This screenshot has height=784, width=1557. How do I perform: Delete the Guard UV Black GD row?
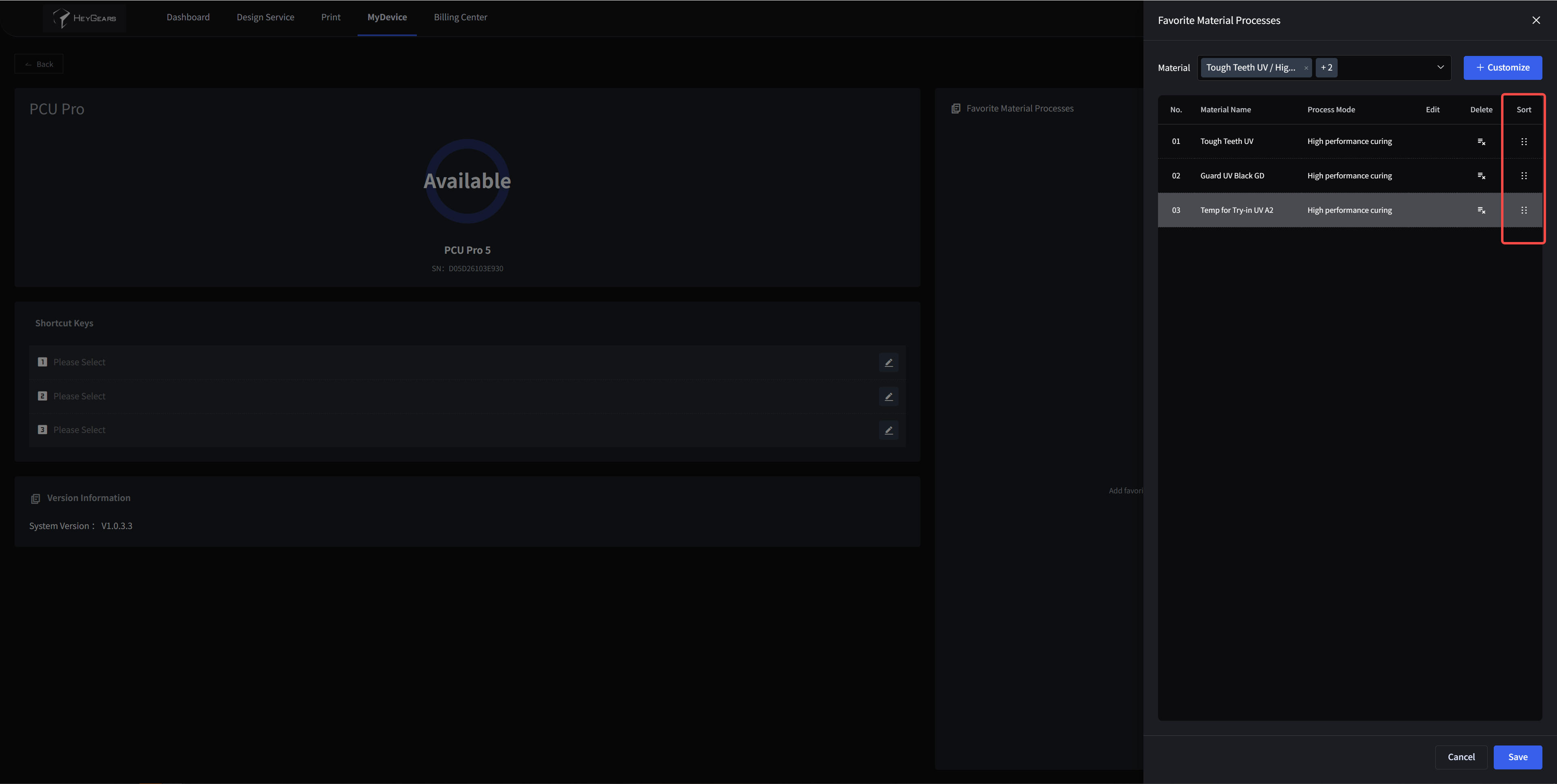tap(1482, 176)
